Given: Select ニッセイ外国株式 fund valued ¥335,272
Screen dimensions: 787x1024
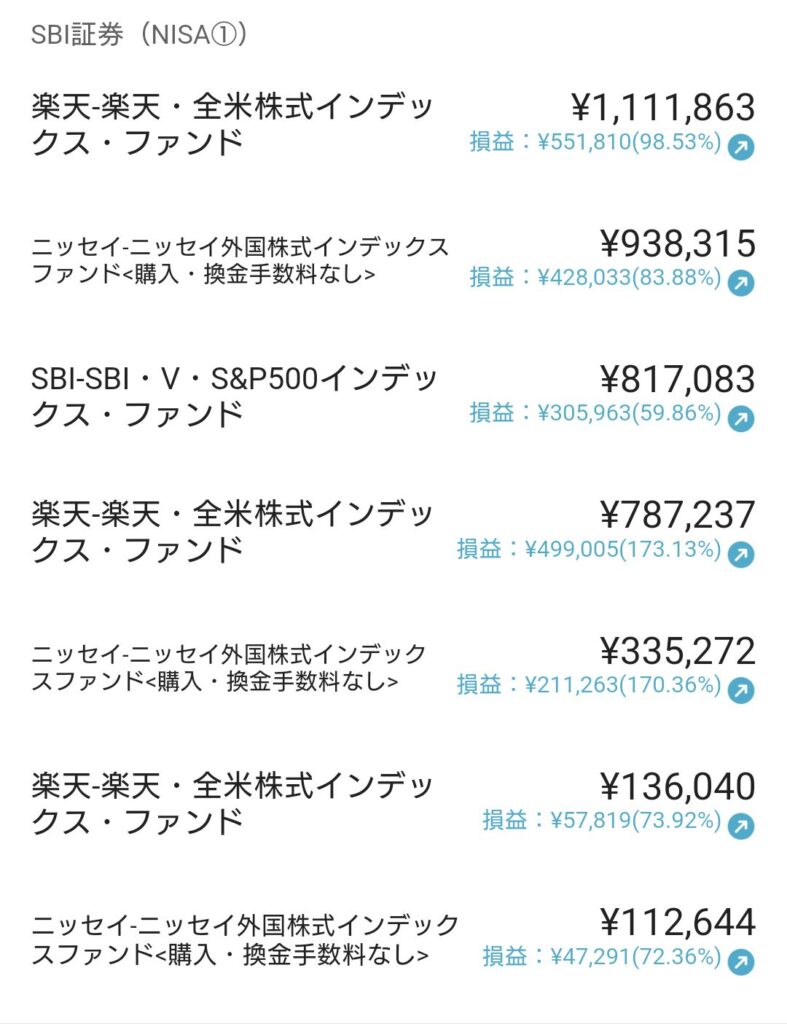Looking at the screenshot, I should click(x=229, y=667).
